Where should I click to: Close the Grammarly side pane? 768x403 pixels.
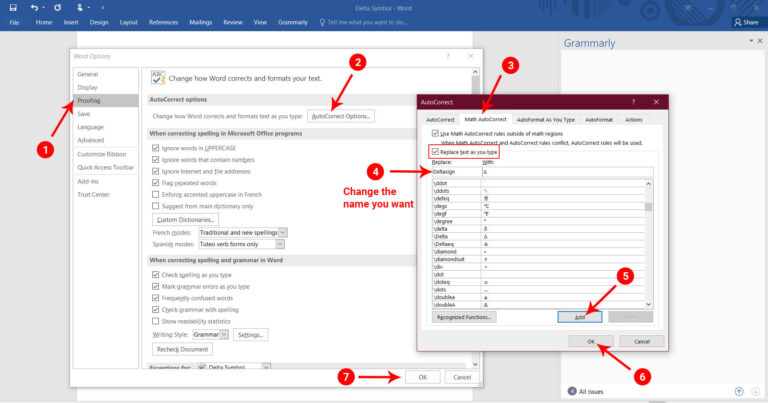pyautogui.click(x=760, y=41)
